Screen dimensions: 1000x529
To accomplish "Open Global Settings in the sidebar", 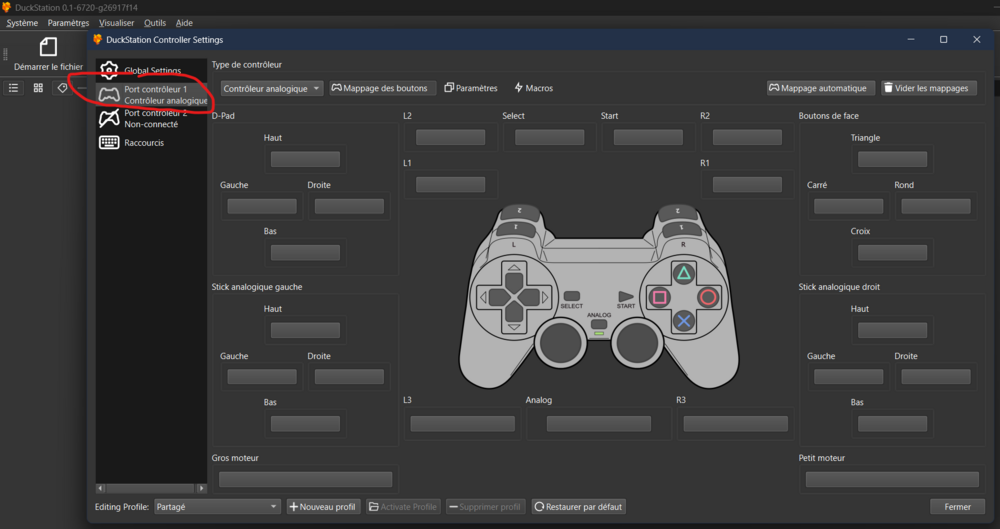I will 151,71.
